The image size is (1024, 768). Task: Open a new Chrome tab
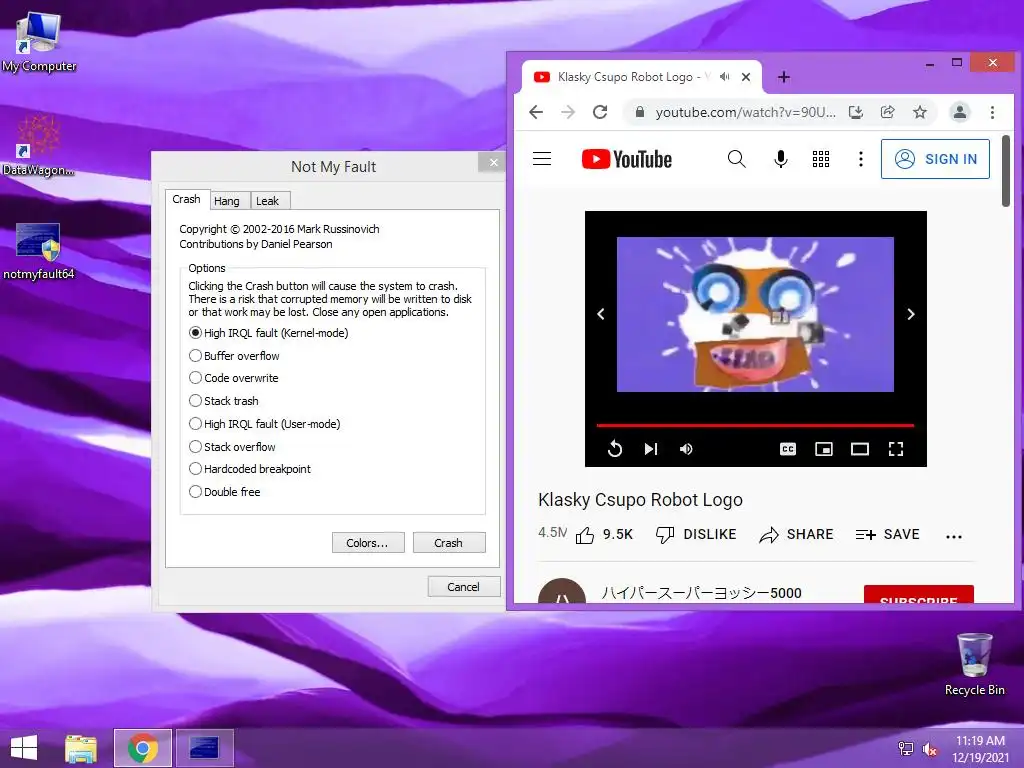coord(784,77)
